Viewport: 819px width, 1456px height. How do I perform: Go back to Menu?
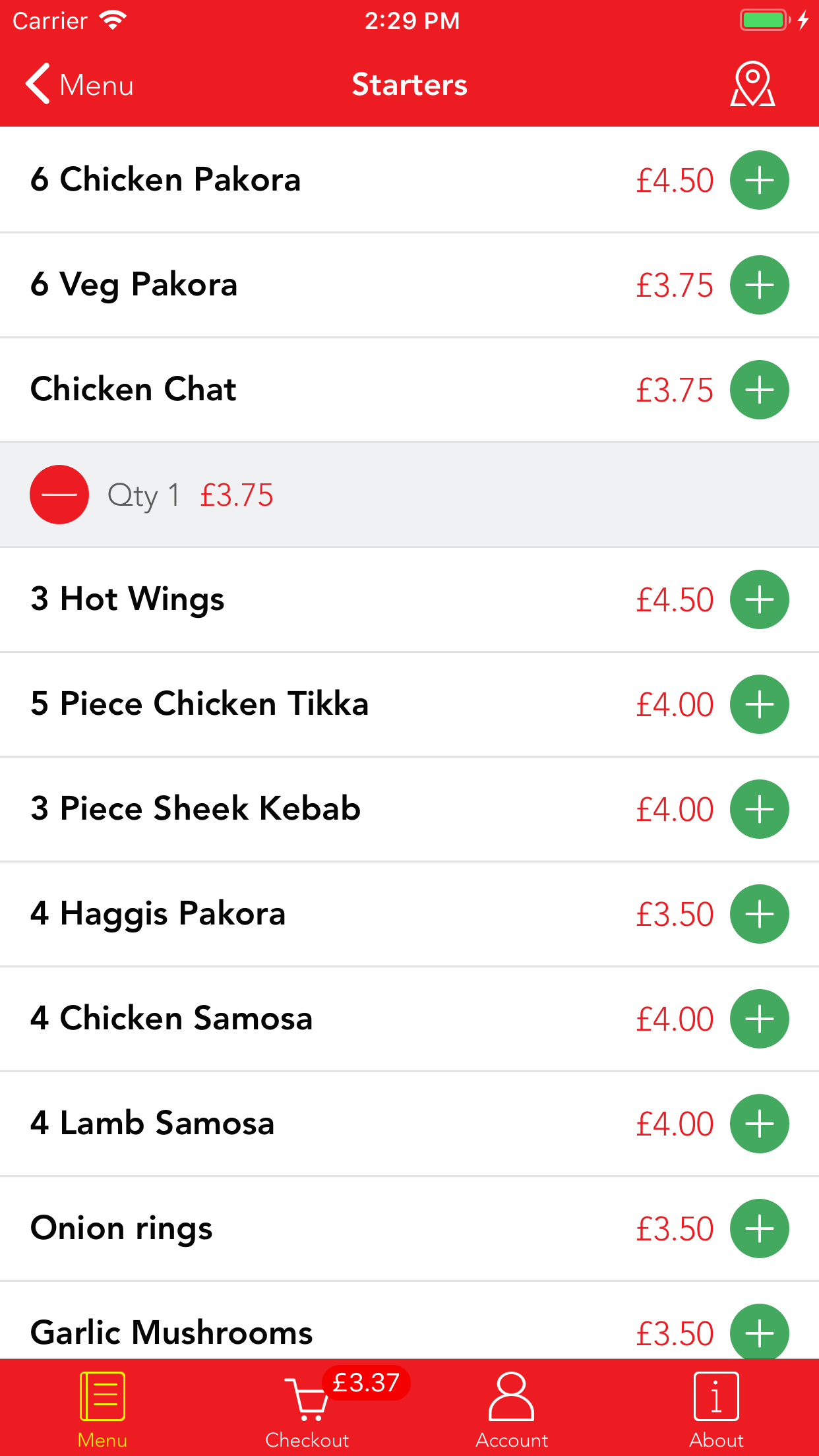pos(80,84)
